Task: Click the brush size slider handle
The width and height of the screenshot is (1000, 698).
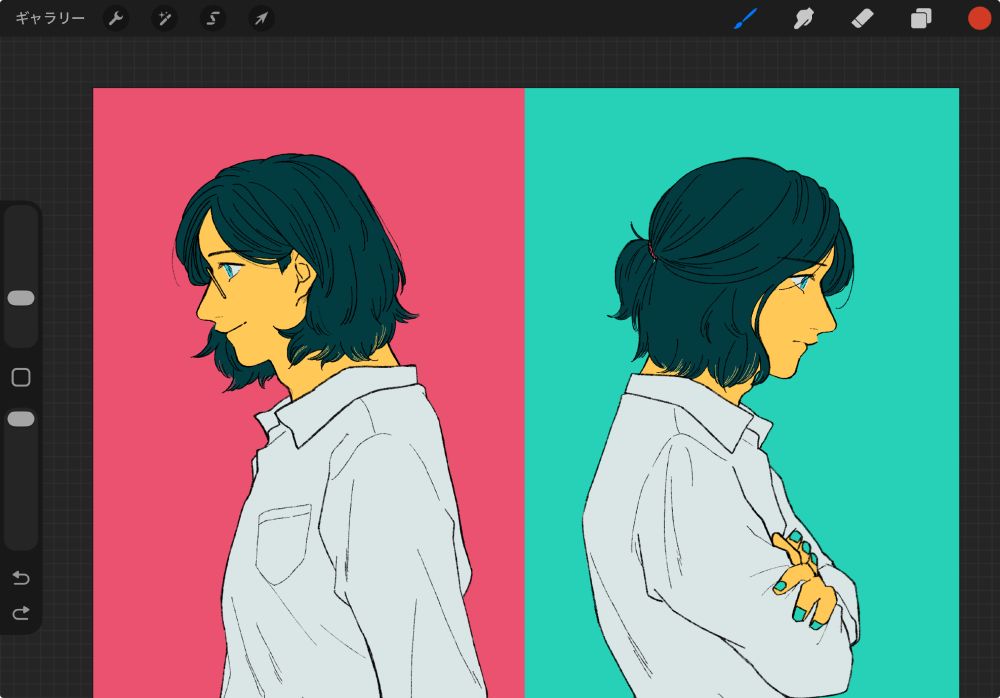Action: [x=21, y=298]
